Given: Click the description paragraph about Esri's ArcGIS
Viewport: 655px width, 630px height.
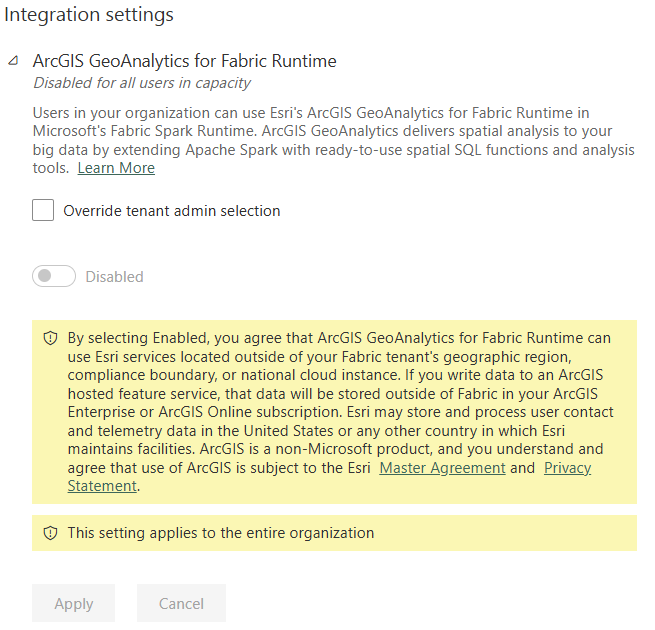Looking at the screenshot, I should point(333,140).
